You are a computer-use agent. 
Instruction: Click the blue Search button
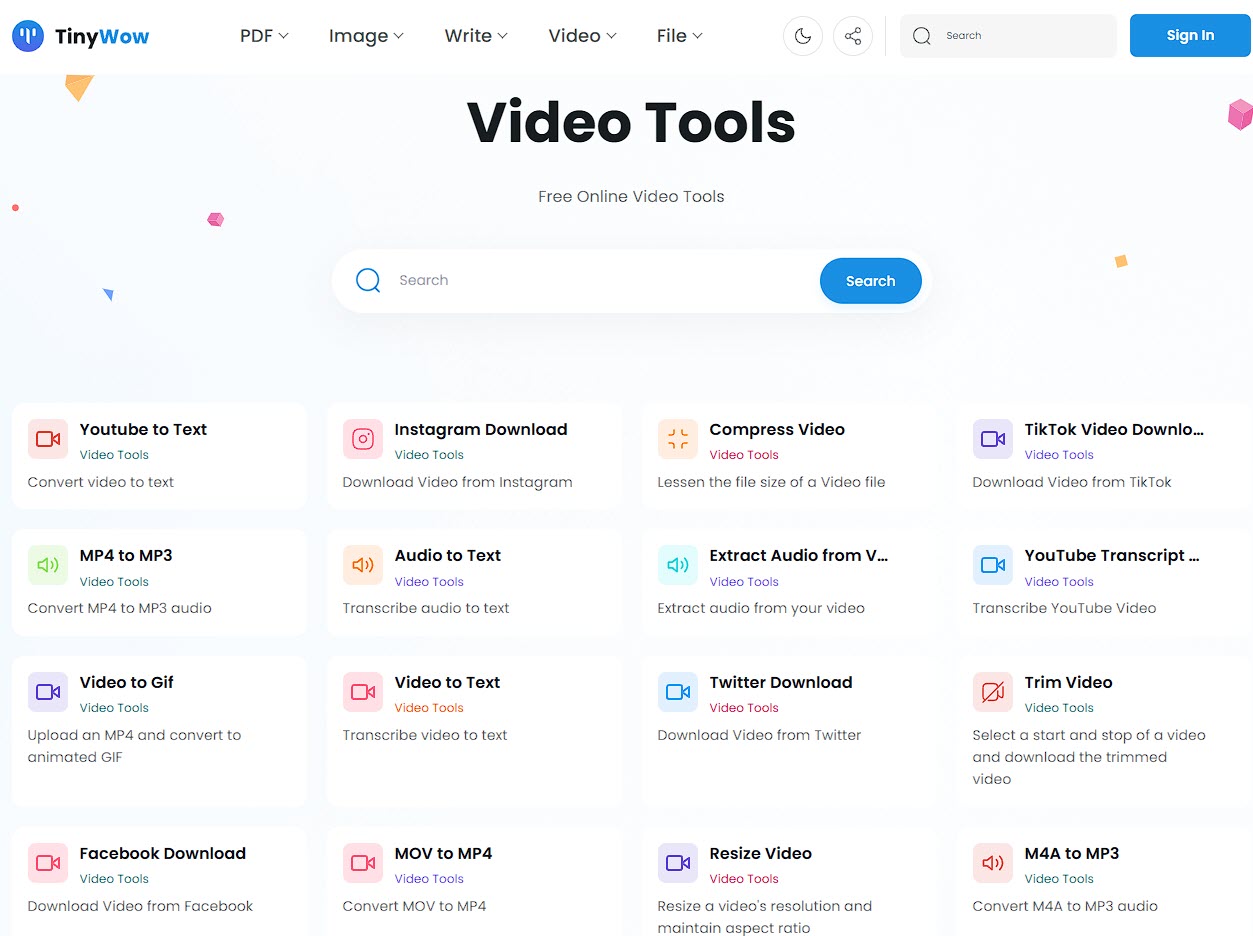coord(870,281)
